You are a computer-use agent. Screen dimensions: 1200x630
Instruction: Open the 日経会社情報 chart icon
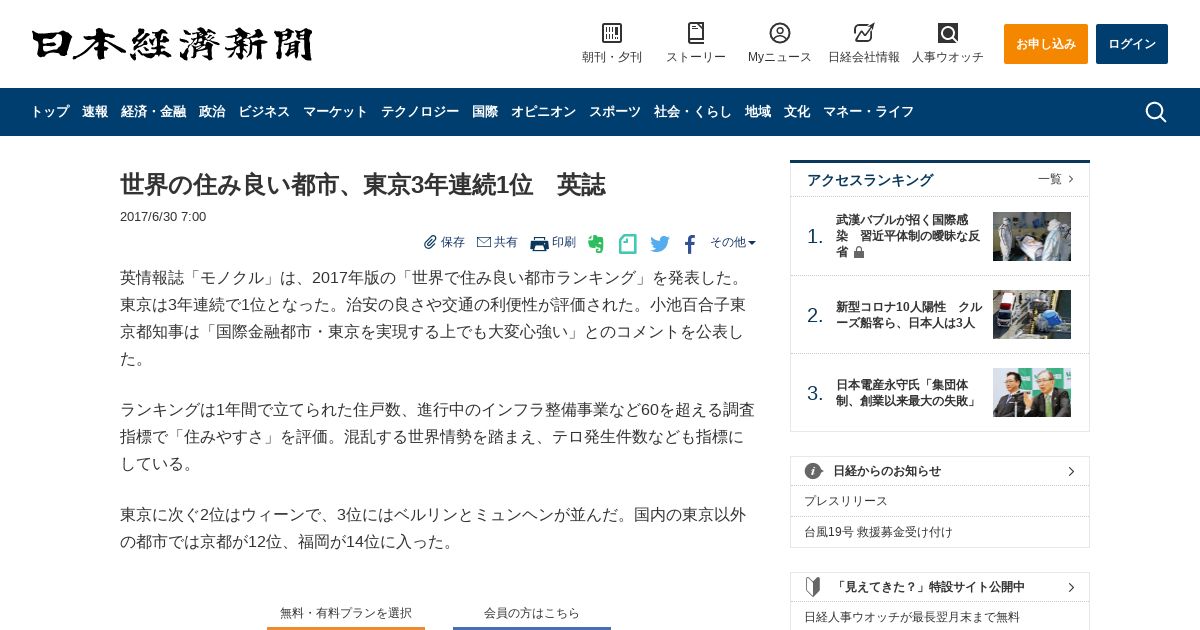click(x=864, y=33)
